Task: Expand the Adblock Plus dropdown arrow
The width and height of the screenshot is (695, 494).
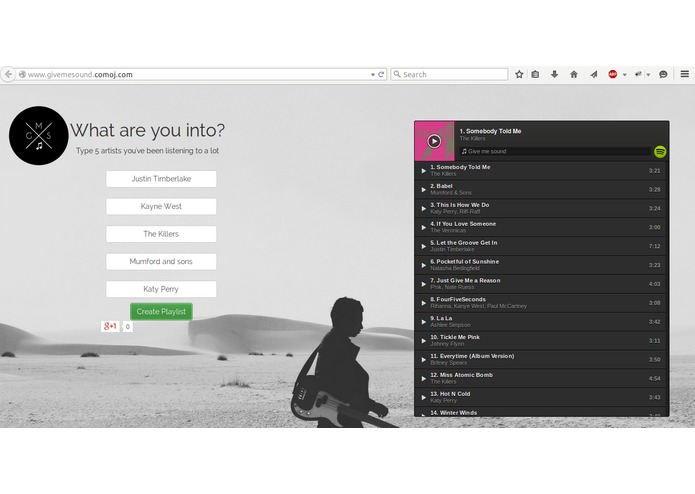Action: [x=625, y=75]
